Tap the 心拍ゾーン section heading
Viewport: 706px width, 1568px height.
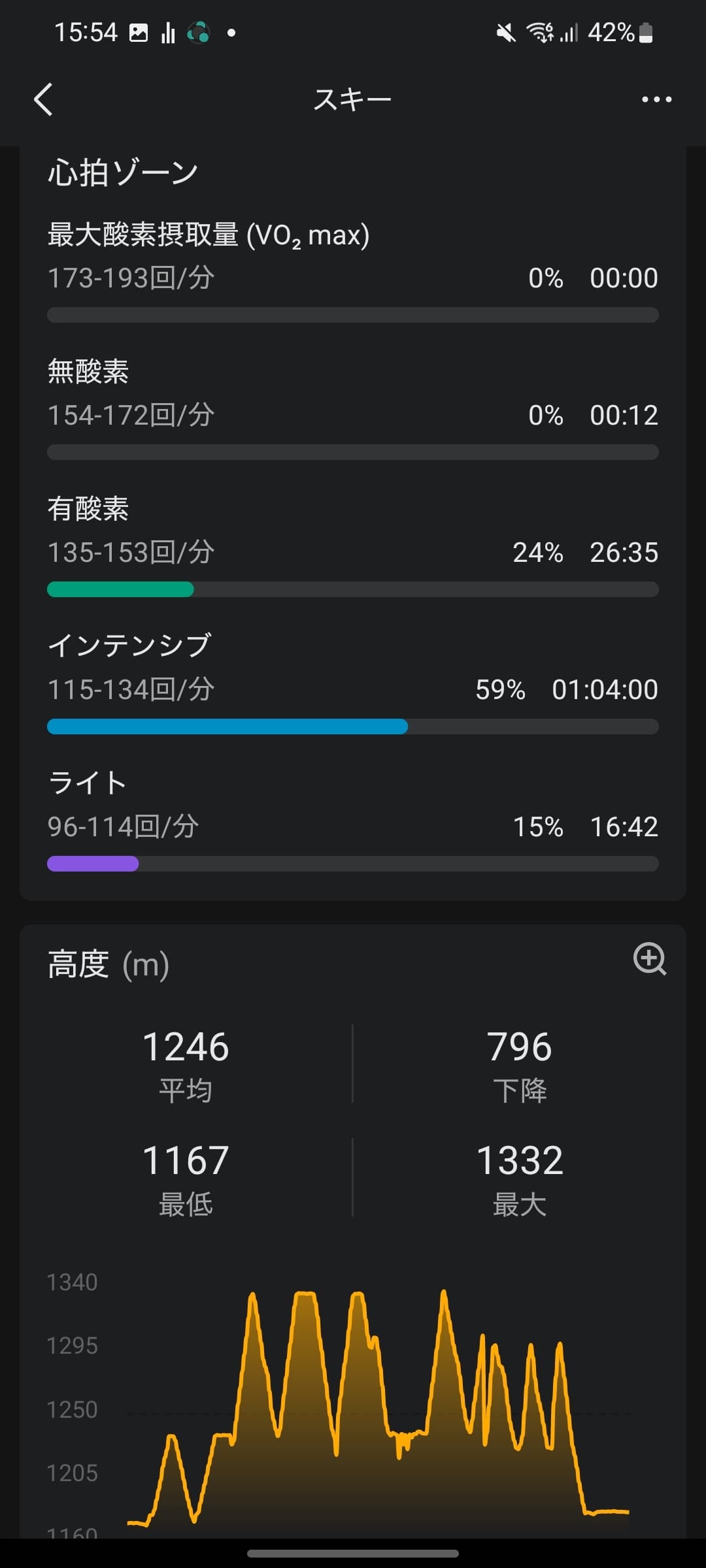coord(123,173)
